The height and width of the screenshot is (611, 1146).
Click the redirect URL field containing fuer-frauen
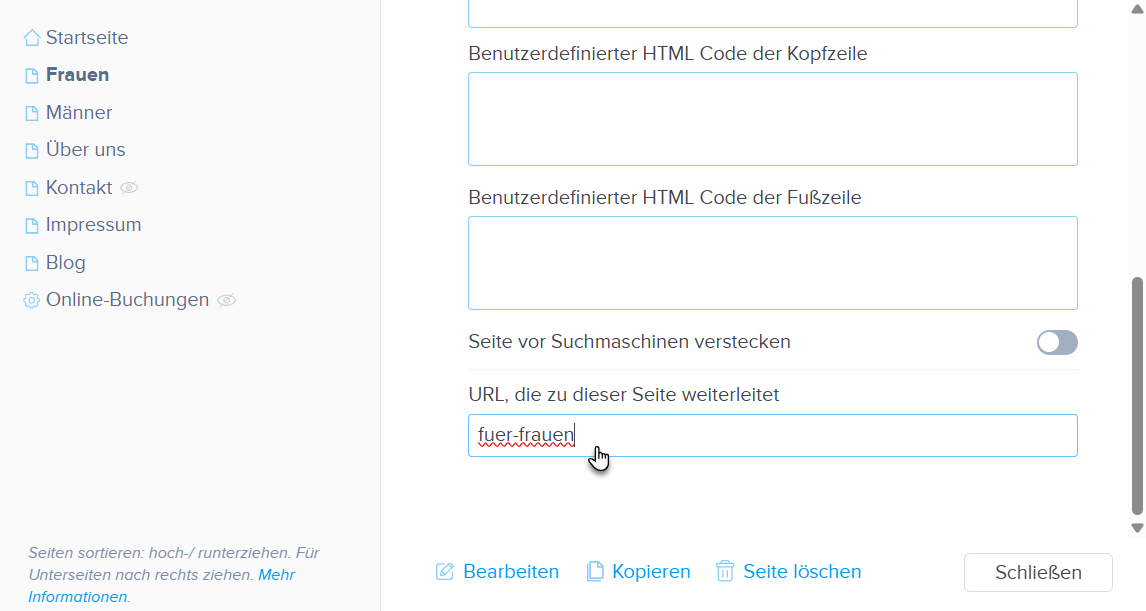click(x=772, y=436)
